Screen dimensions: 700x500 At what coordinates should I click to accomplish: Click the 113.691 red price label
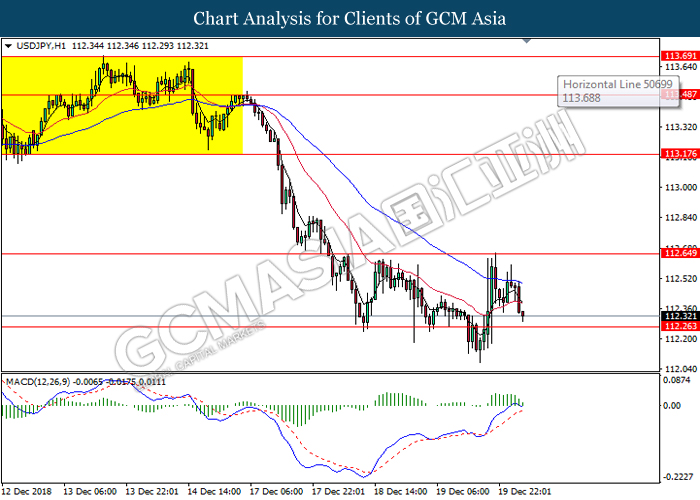coord(680,56)
